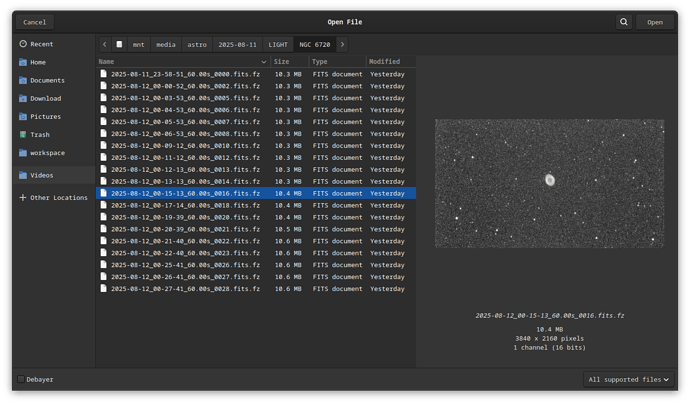Click file icon of the _0012.fits.fz row
Viewport: 690px width, 404px height.
pyautogui.click(x=103, y=157)
